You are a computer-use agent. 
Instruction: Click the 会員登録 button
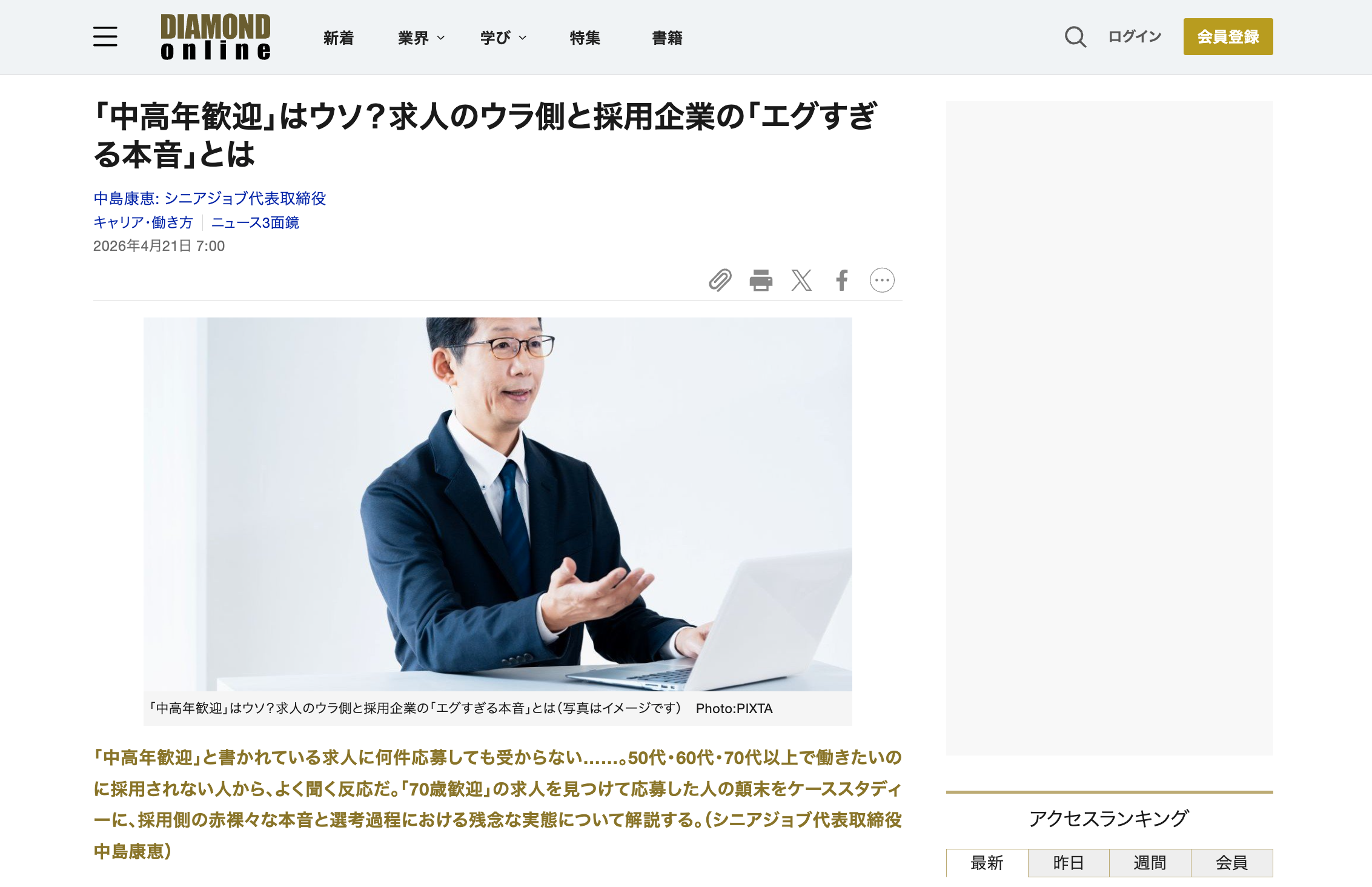(1228, 36)
